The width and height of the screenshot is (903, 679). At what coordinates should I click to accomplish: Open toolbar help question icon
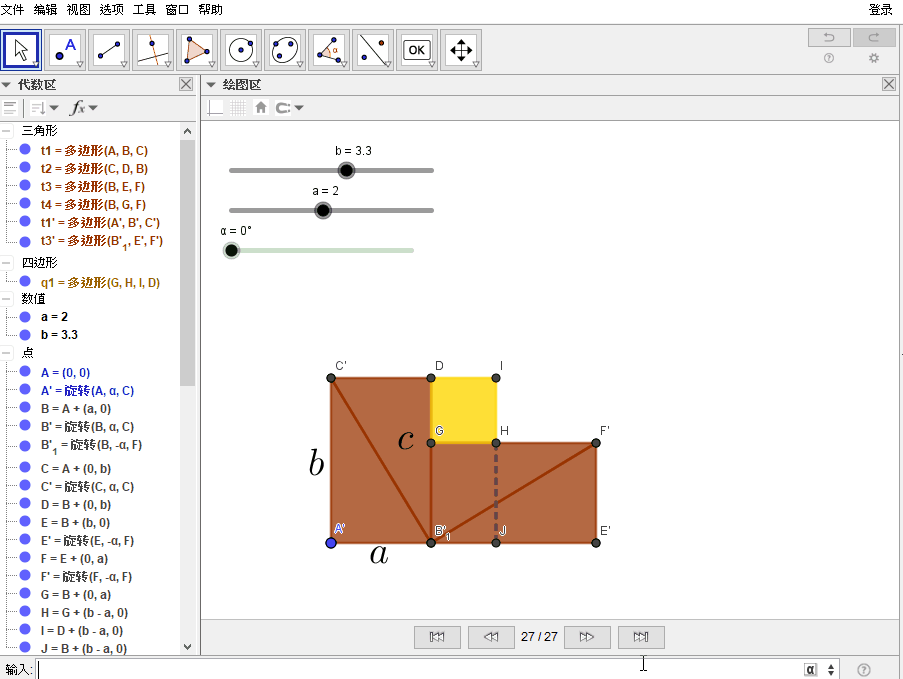coord(829,58)
